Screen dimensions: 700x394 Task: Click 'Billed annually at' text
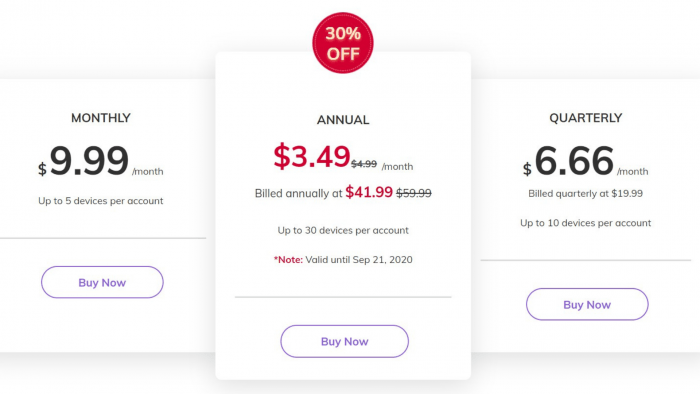point(298,193)
